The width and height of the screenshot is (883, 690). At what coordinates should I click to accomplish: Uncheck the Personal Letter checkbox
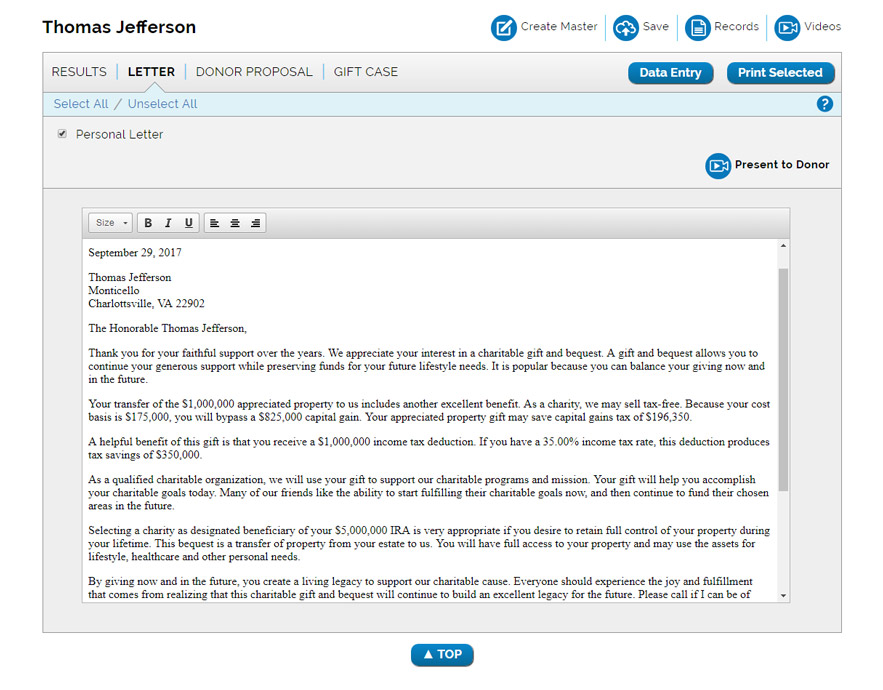pyautogui.click(x=62, y=133)
